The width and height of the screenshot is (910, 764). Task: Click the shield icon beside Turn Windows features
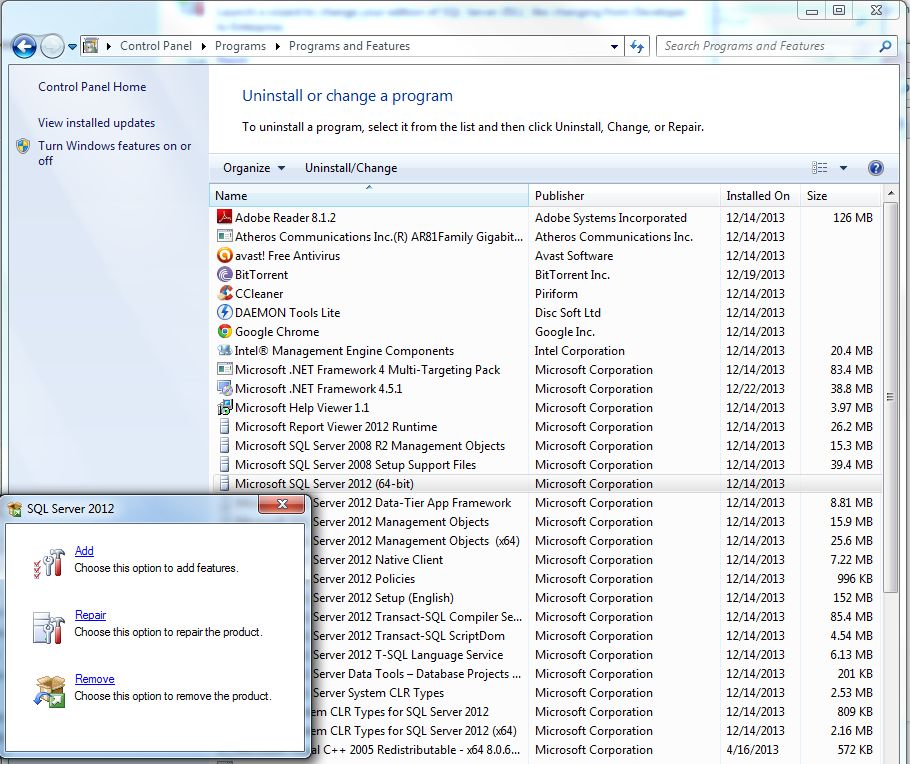click(x=23, y=146)
